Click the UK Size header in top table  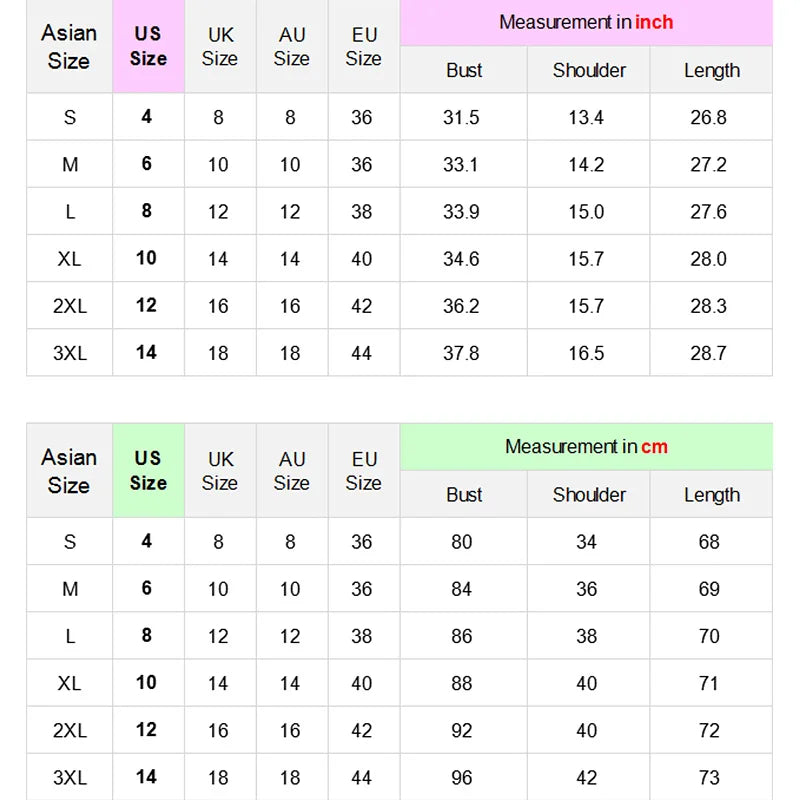pyautogui.click(x=220, y=46)
